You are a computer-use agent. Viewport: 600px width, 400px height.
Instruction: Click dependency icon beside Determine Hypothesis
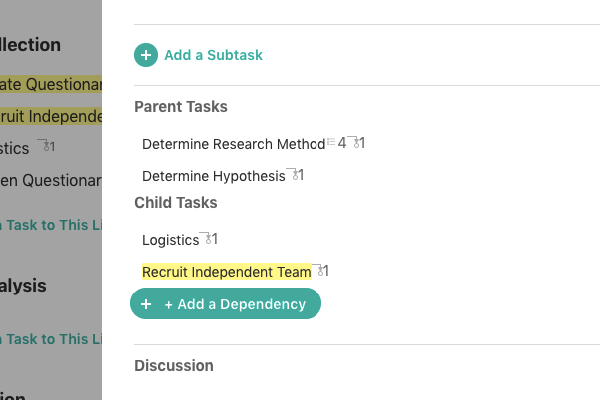295,175
